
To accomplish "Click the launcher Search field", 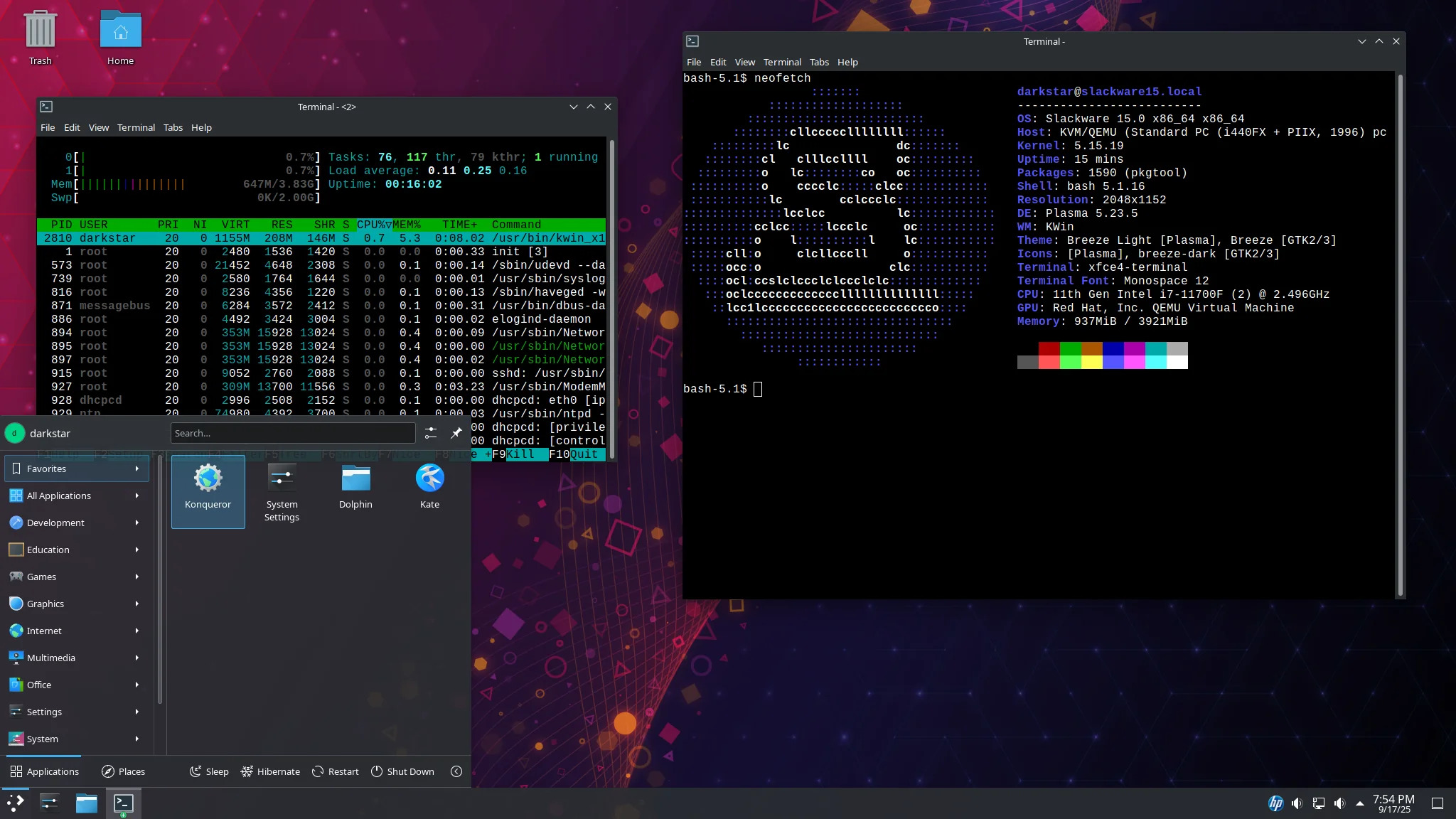I will (292, 432).
